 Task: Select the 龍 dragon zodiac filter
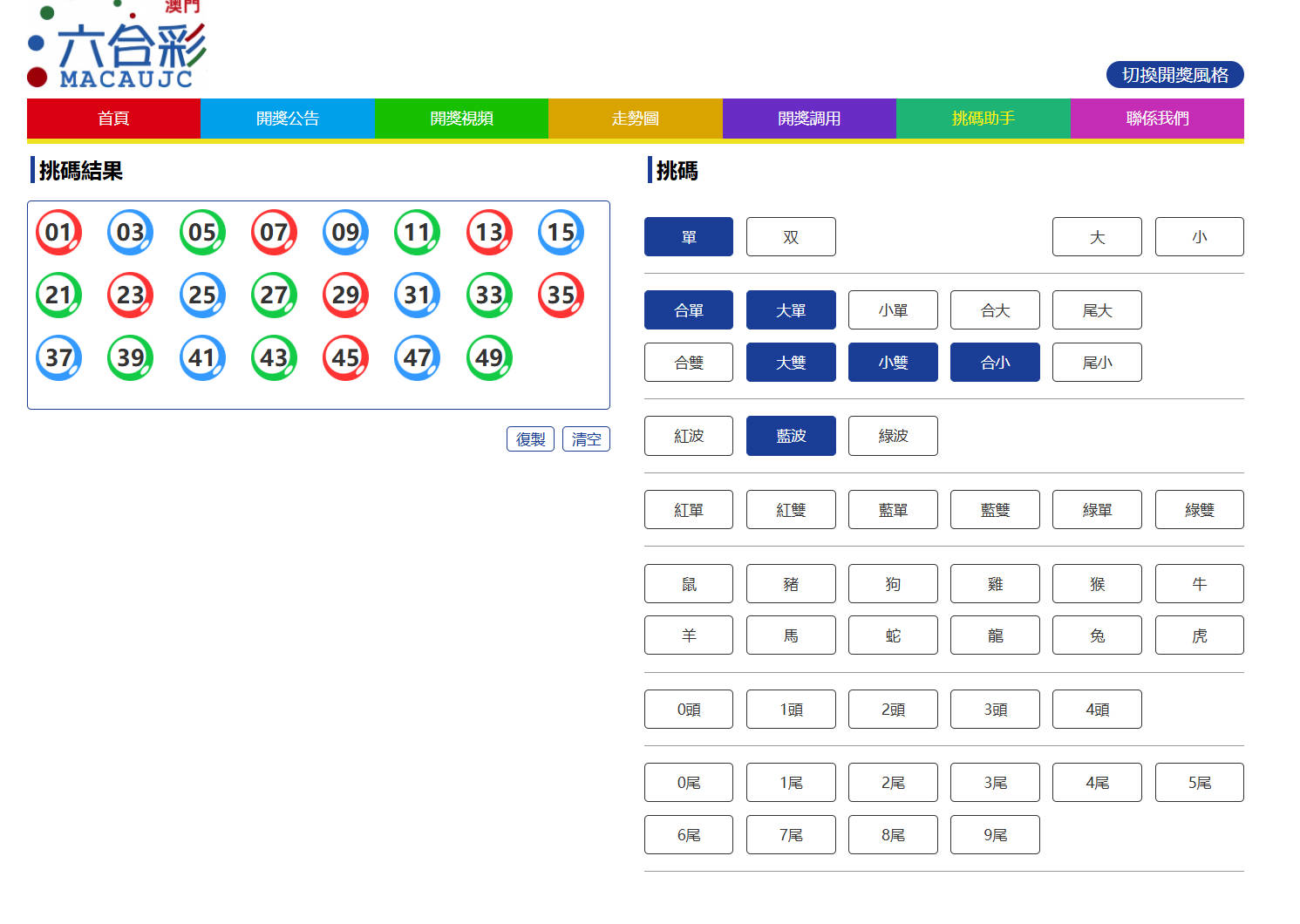994,635
